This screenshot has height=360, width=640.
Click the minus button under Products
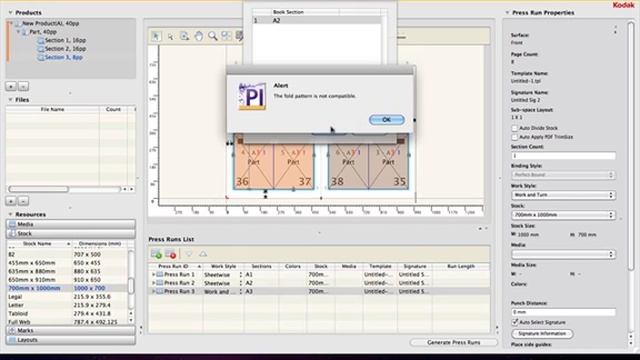coord(23,86)
